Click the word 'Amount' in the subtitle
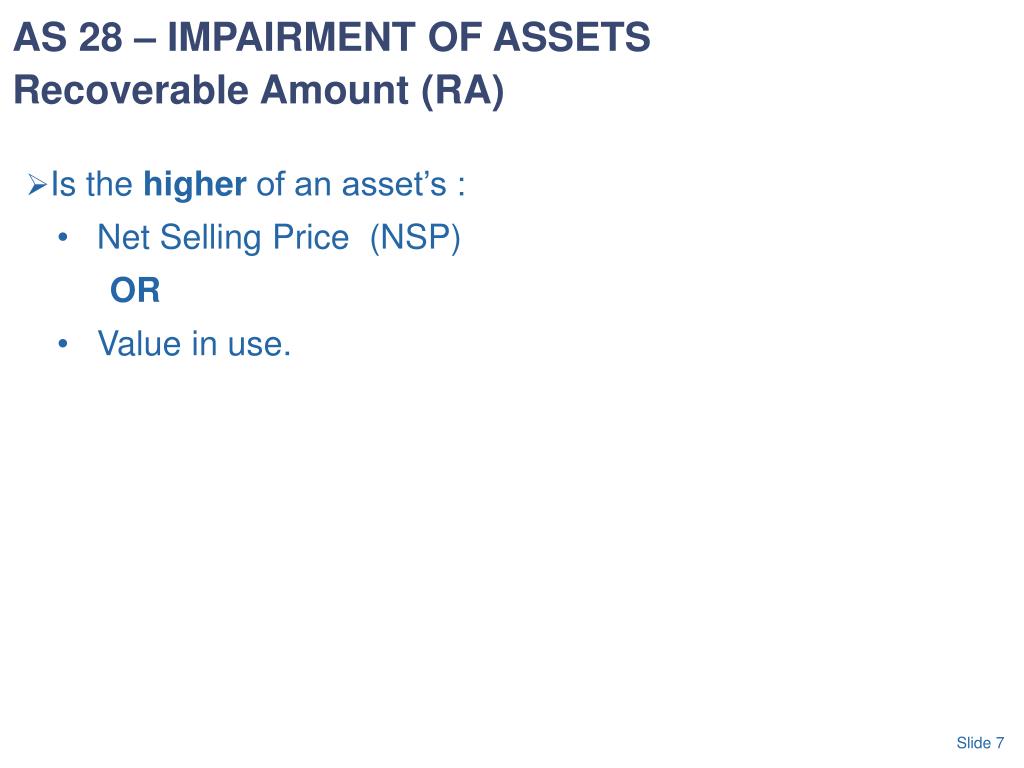 [x=334, y=89]
